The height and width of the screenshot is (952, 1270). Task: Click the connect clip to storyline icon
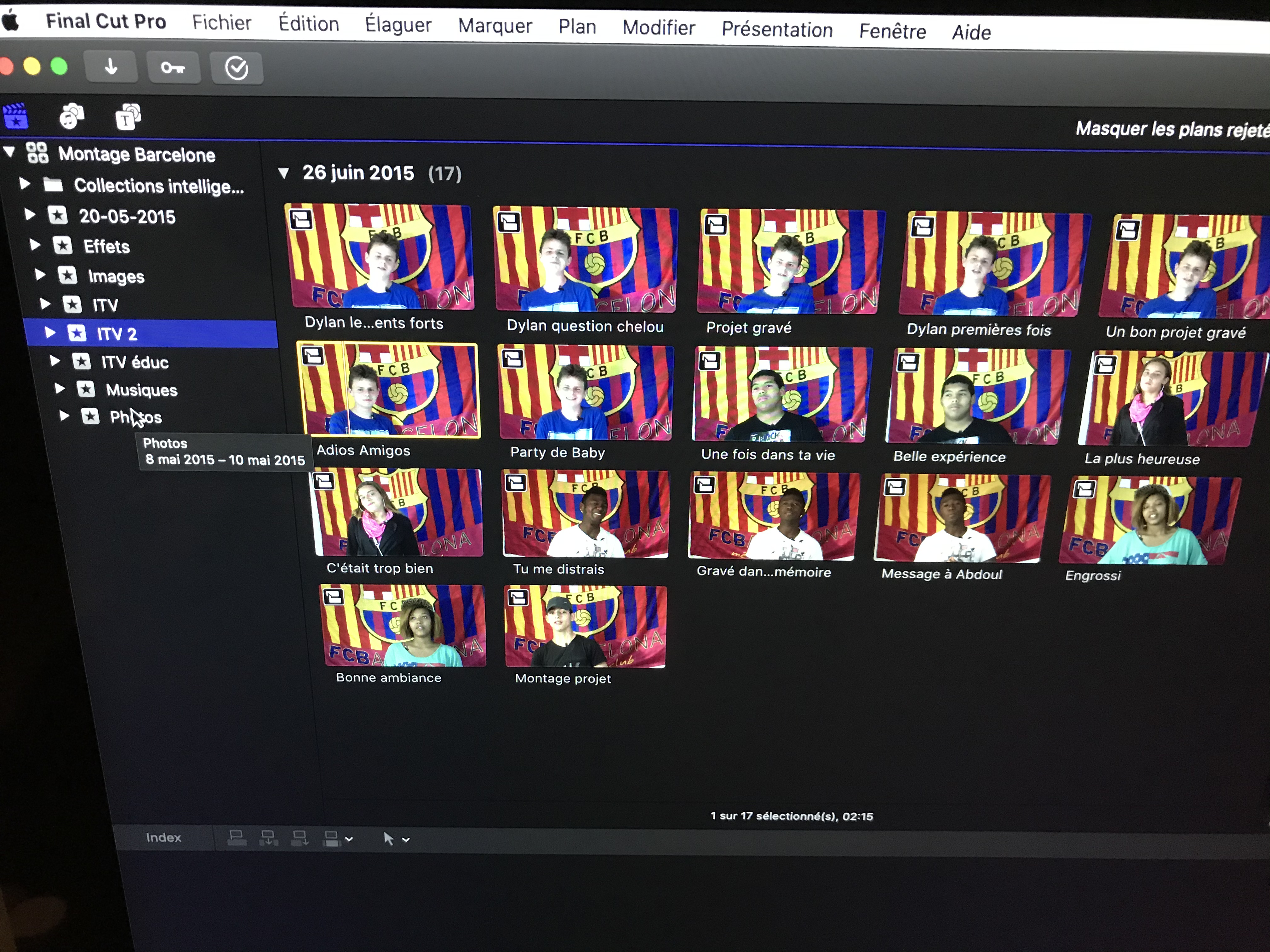(237, 838)
